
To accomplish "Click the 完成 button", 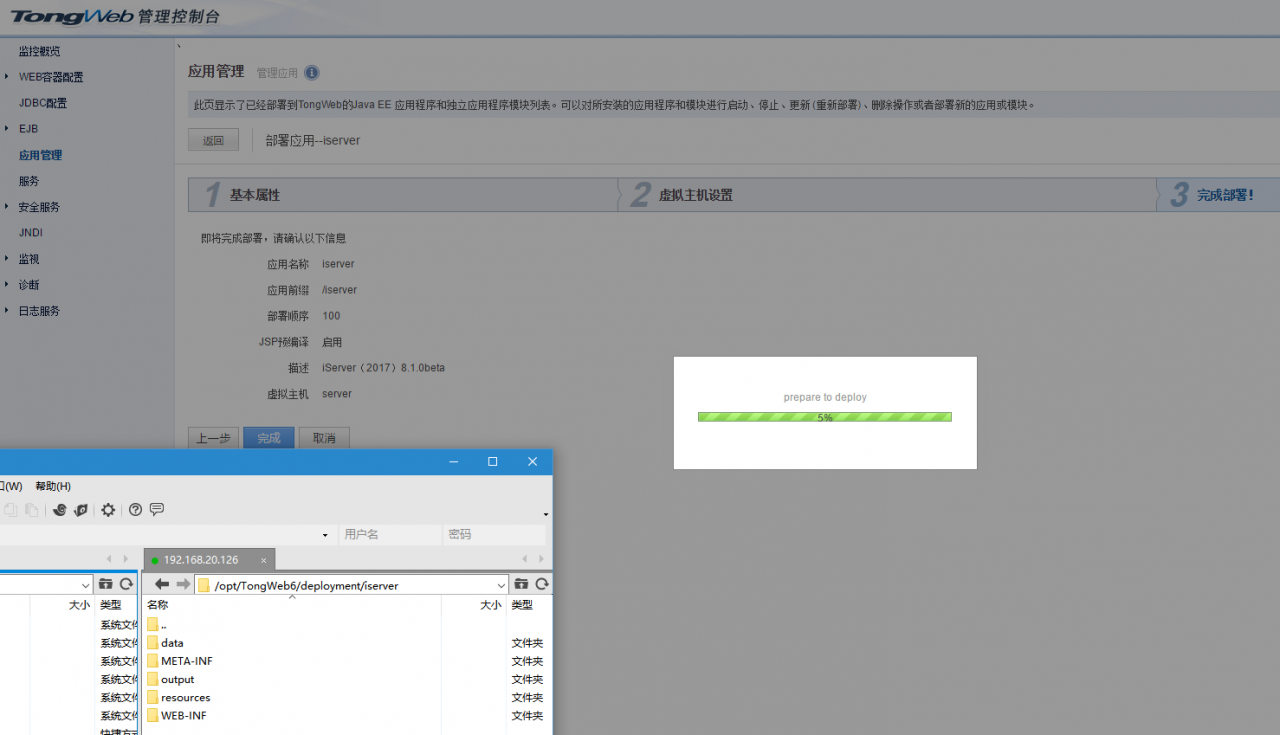I will (268, 438).
